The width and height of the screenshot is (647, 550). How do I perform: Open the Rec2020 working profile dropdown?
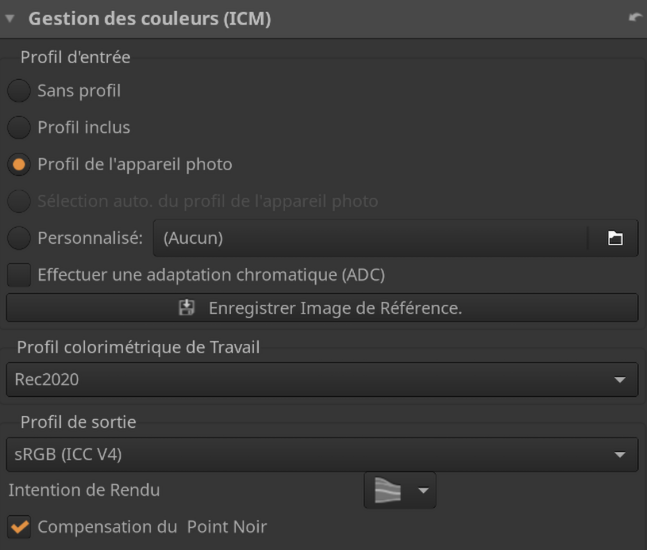[x=322, y=380]
